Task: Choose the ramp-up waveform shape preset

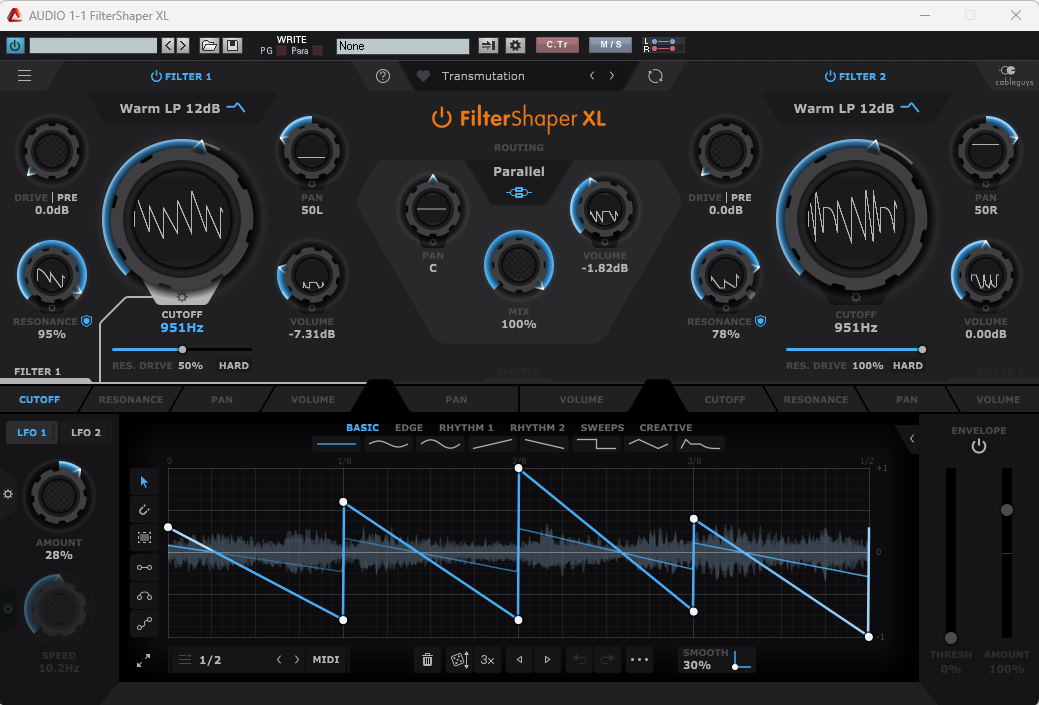Action: coord(492,444)
